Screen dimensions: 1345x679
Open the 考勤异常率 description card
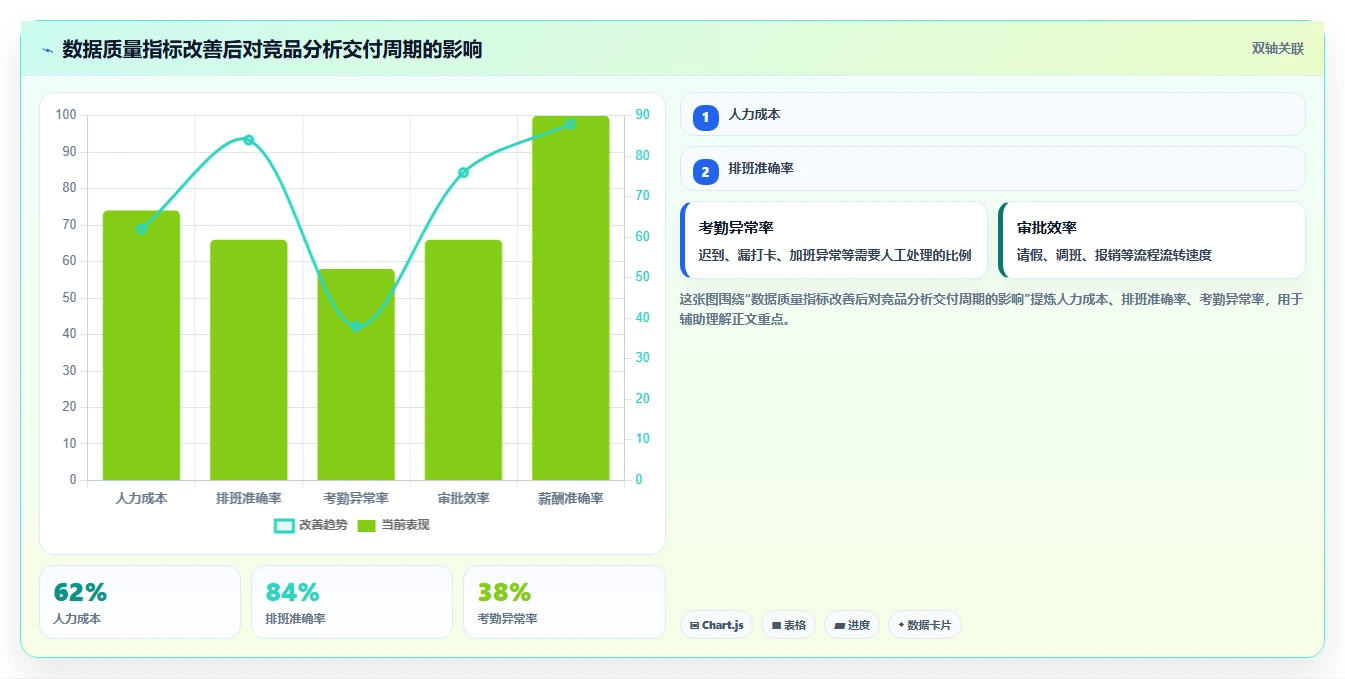[834, 240]
